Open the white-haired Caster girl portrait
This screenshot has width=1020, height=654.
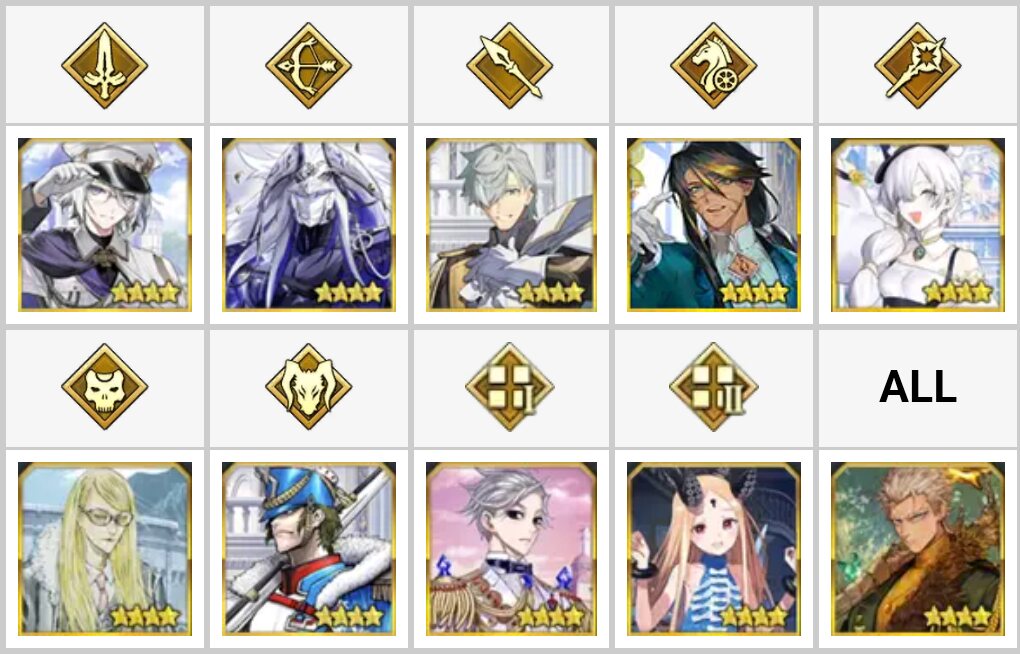coord(918,224)
